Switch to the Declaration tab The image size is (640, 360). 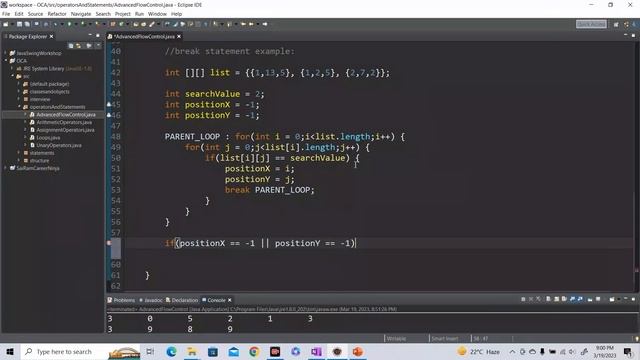click(182, 300)
